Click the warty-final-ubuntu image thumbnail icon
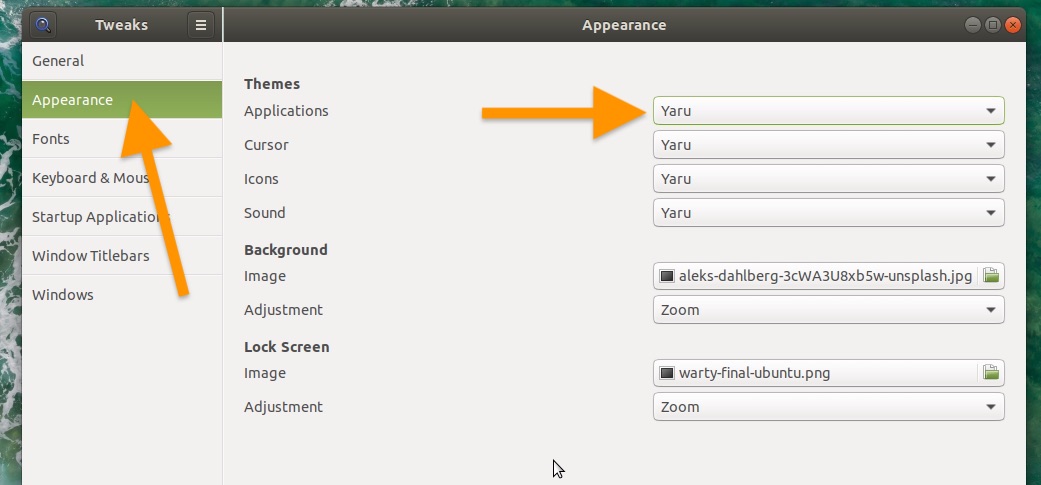 (667, 373)
